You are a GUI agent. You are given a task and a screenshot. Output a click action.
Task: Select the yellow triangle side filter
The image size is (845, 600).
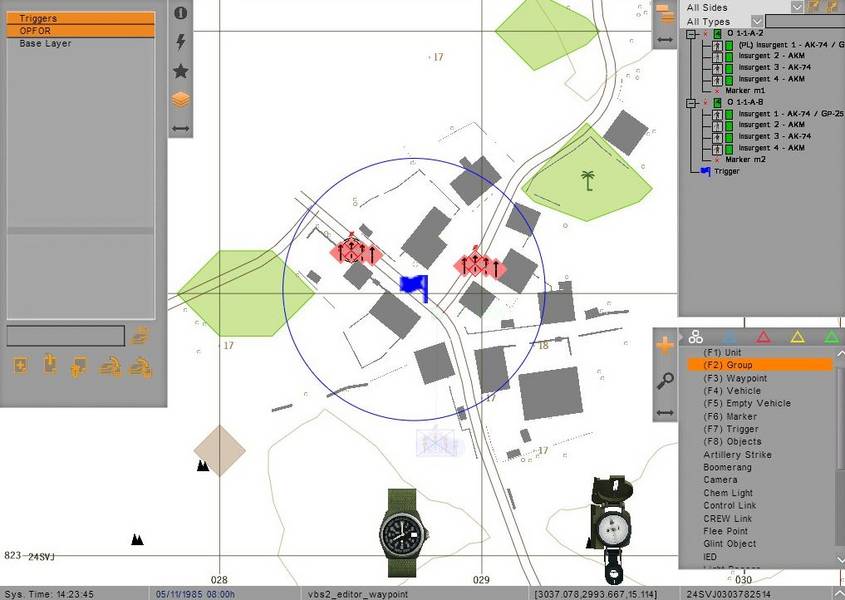point(797,338)
